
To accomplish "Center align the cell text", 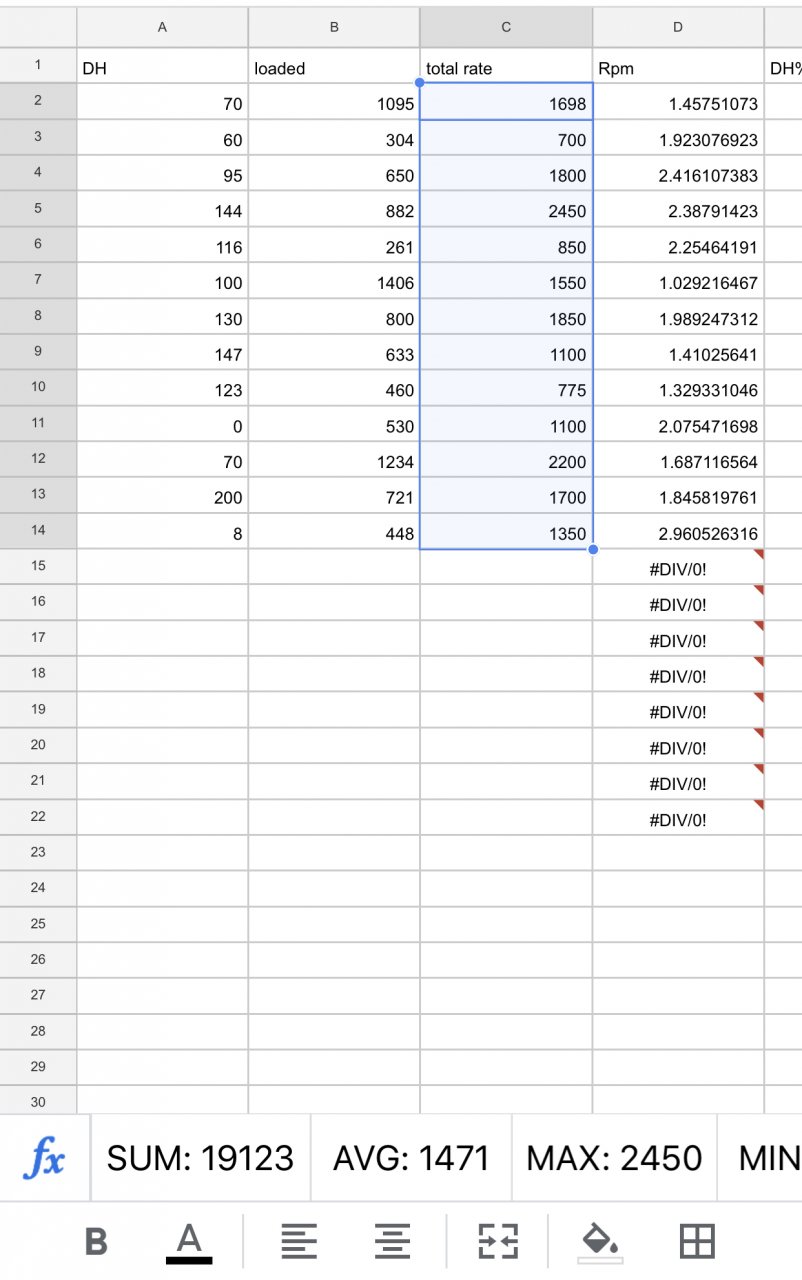I will tap(393, 1242).
